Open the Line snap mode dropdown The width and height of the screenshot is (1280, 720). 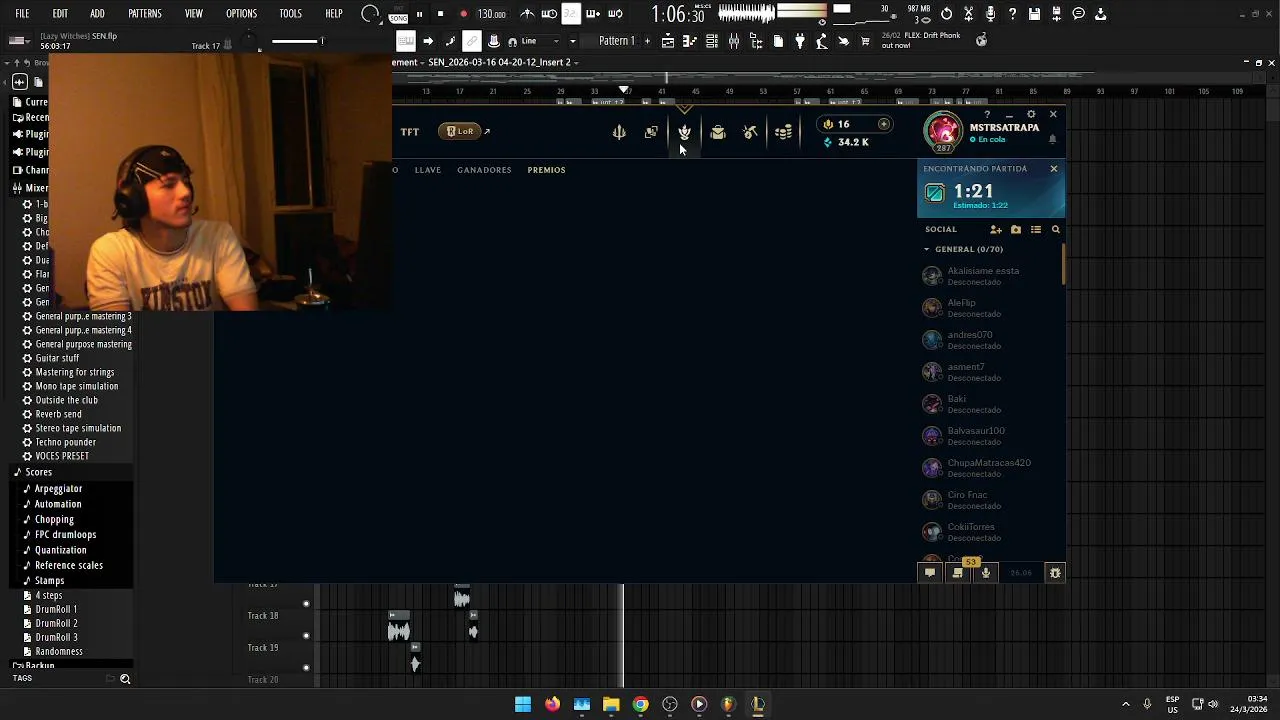coord(542,41)
